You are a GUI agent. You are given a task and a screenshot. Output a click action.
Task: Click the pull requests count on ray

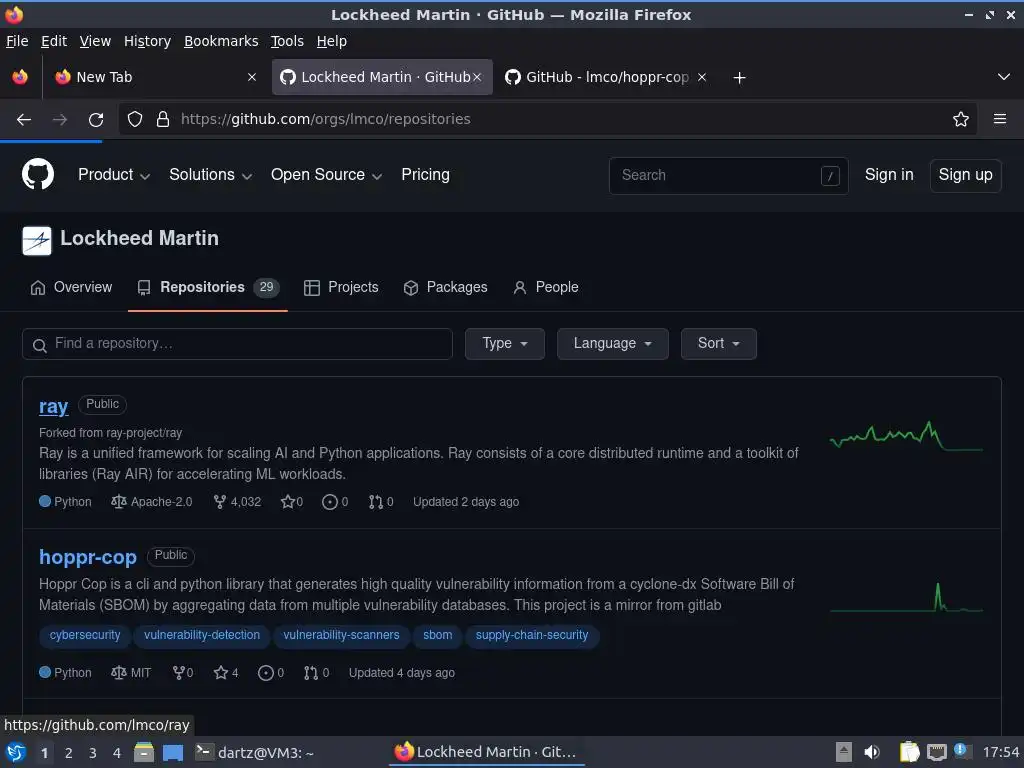(x=381, y=502)
